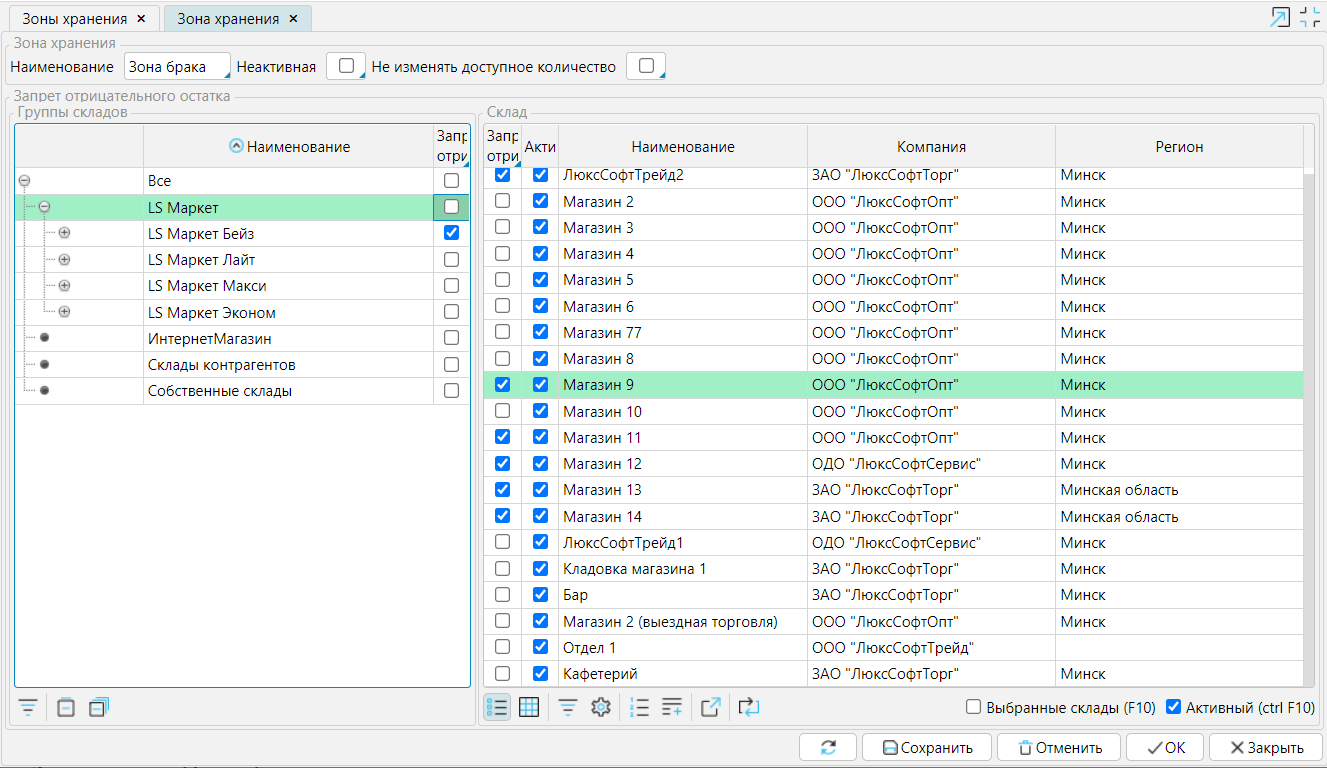Click the filter icon under warehouse groups tree
Image resolution: width=1327 pixels, height=768 pixels.
tap(29, 708)
